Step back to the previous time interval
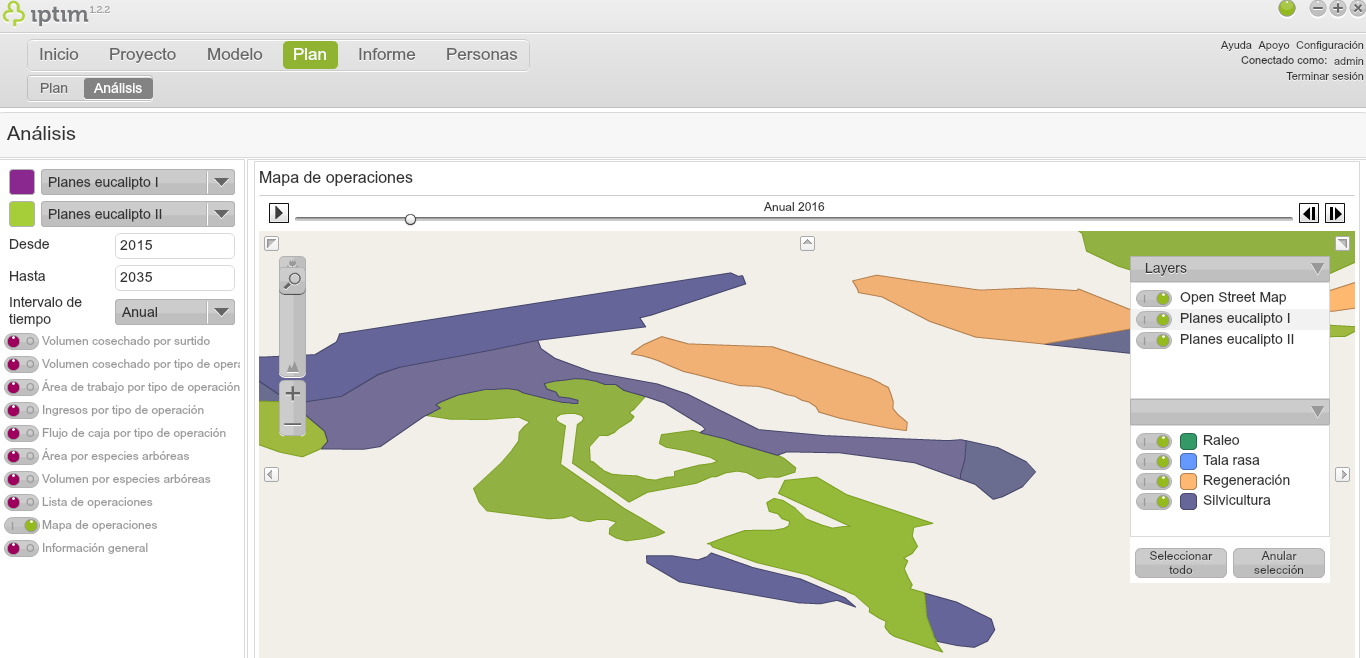This screenshot has width=1366, height=658. pos(1308,213)
